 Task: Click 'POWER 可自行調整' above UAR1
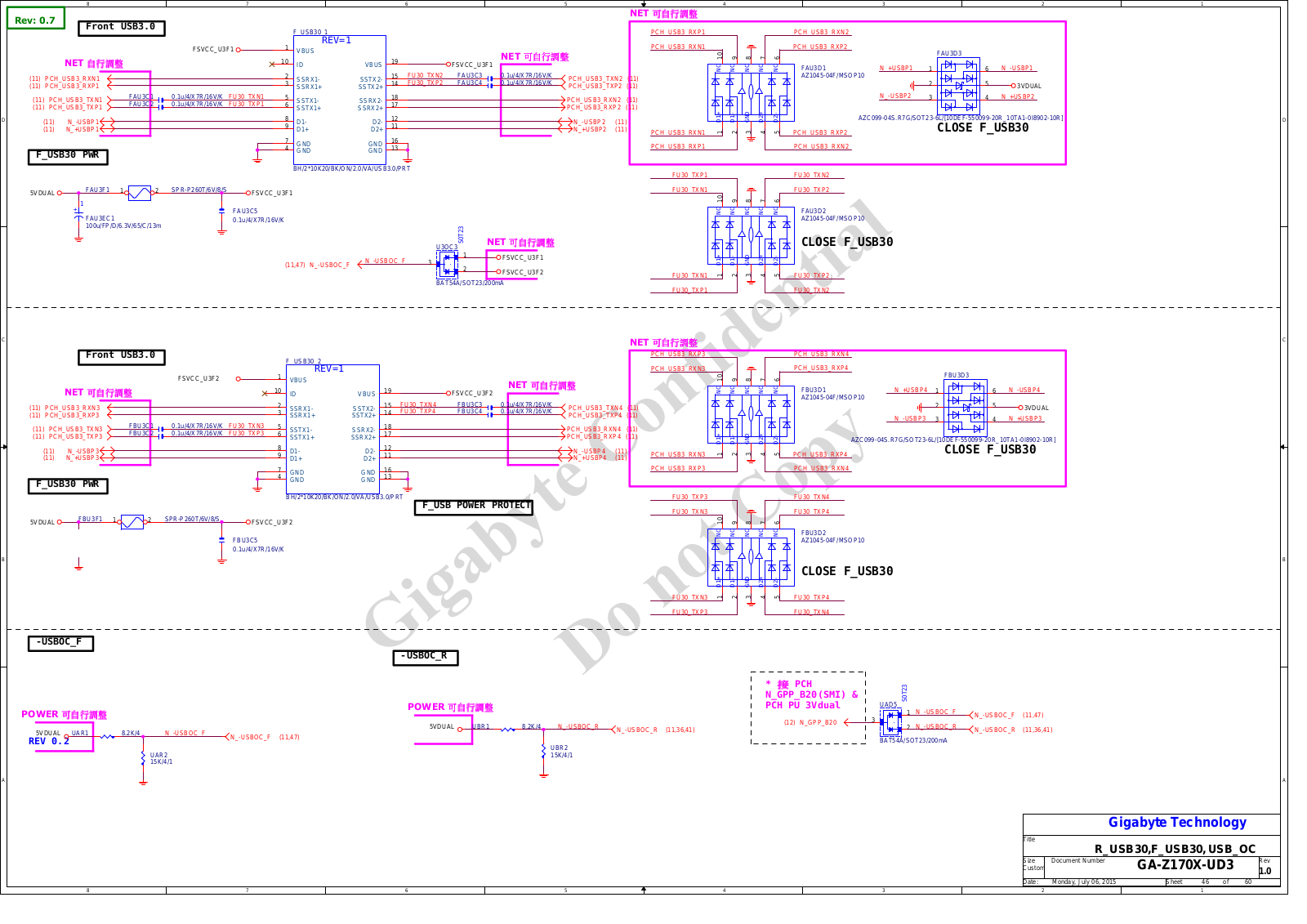(x=64, y=714)
